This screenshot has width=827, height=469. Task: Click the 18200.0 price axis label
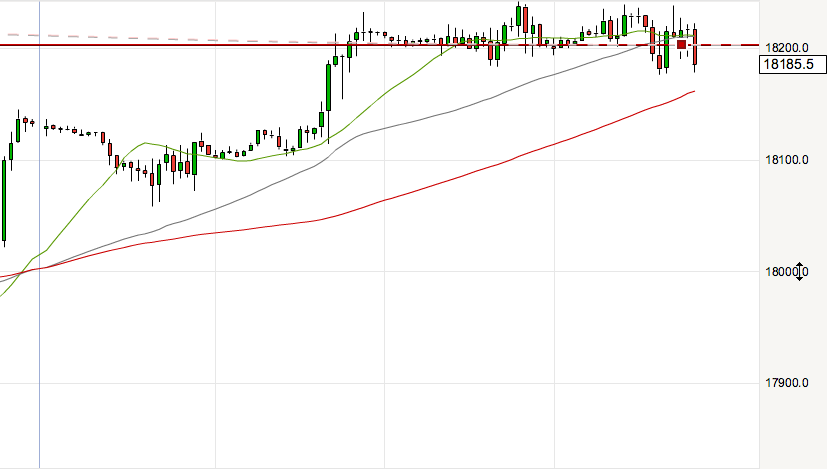786,48
